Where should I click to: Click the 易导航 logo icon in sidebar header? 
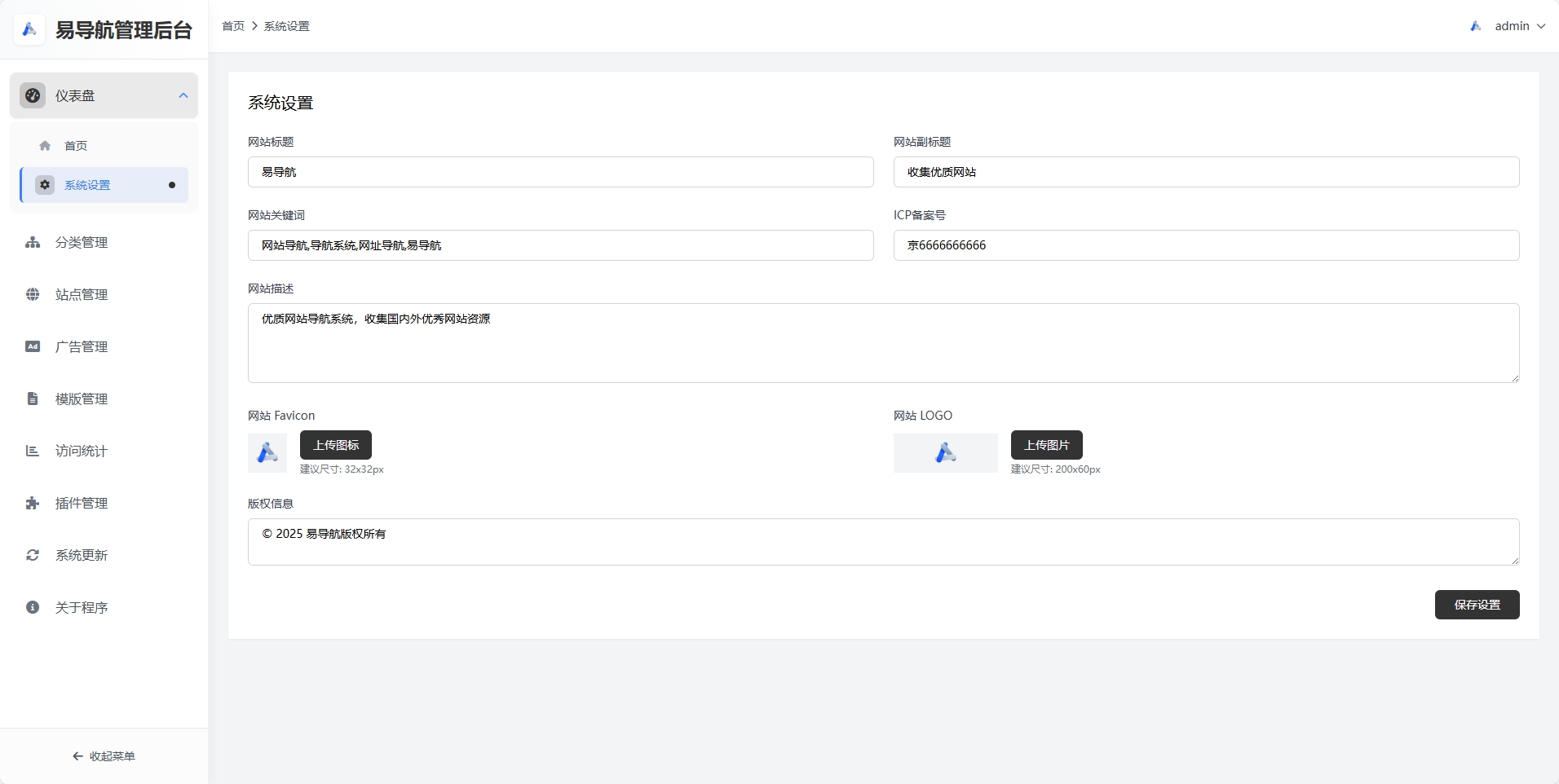coord(29,29)
